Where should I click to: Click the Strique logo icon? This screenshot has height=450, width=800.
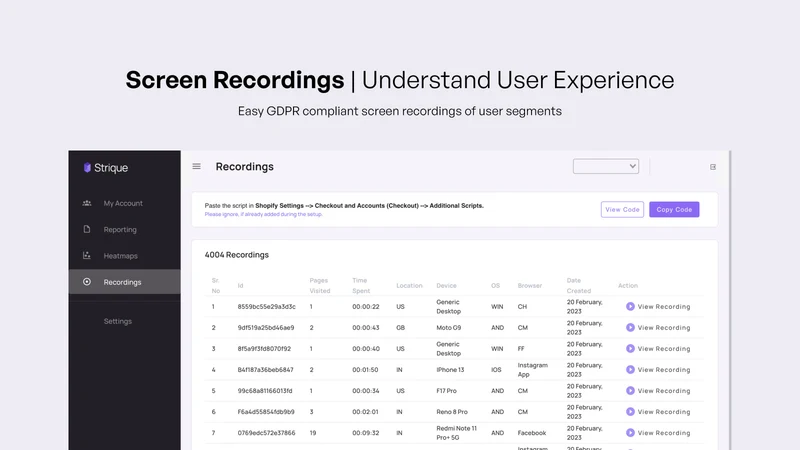point(87,167)
